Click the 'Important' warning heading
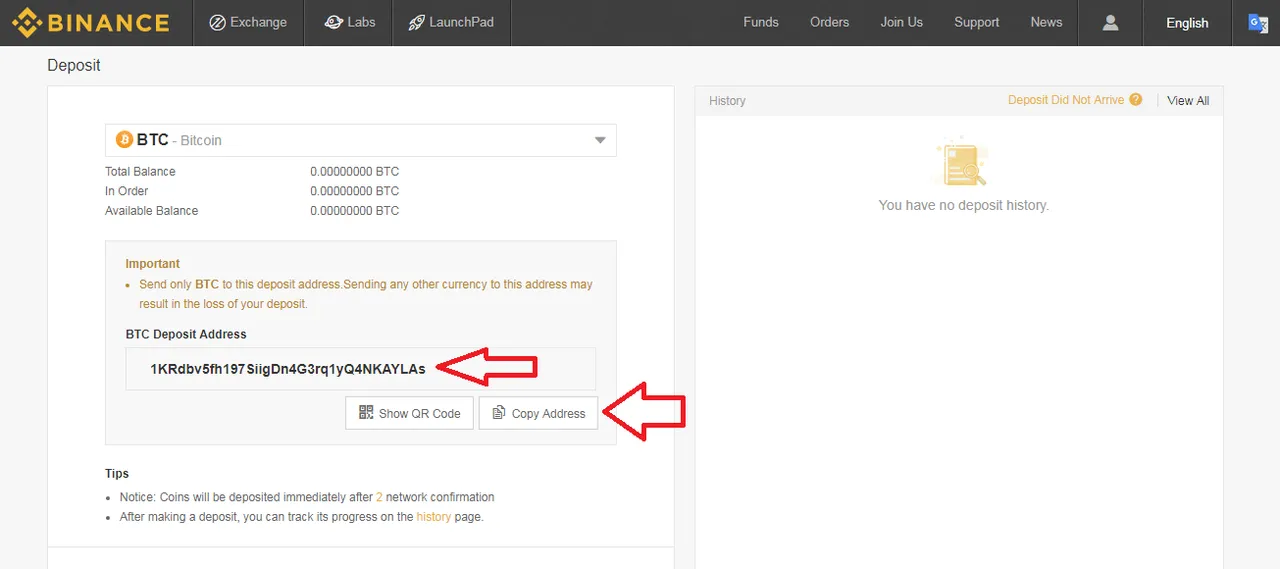 click(x=152, y=264)
